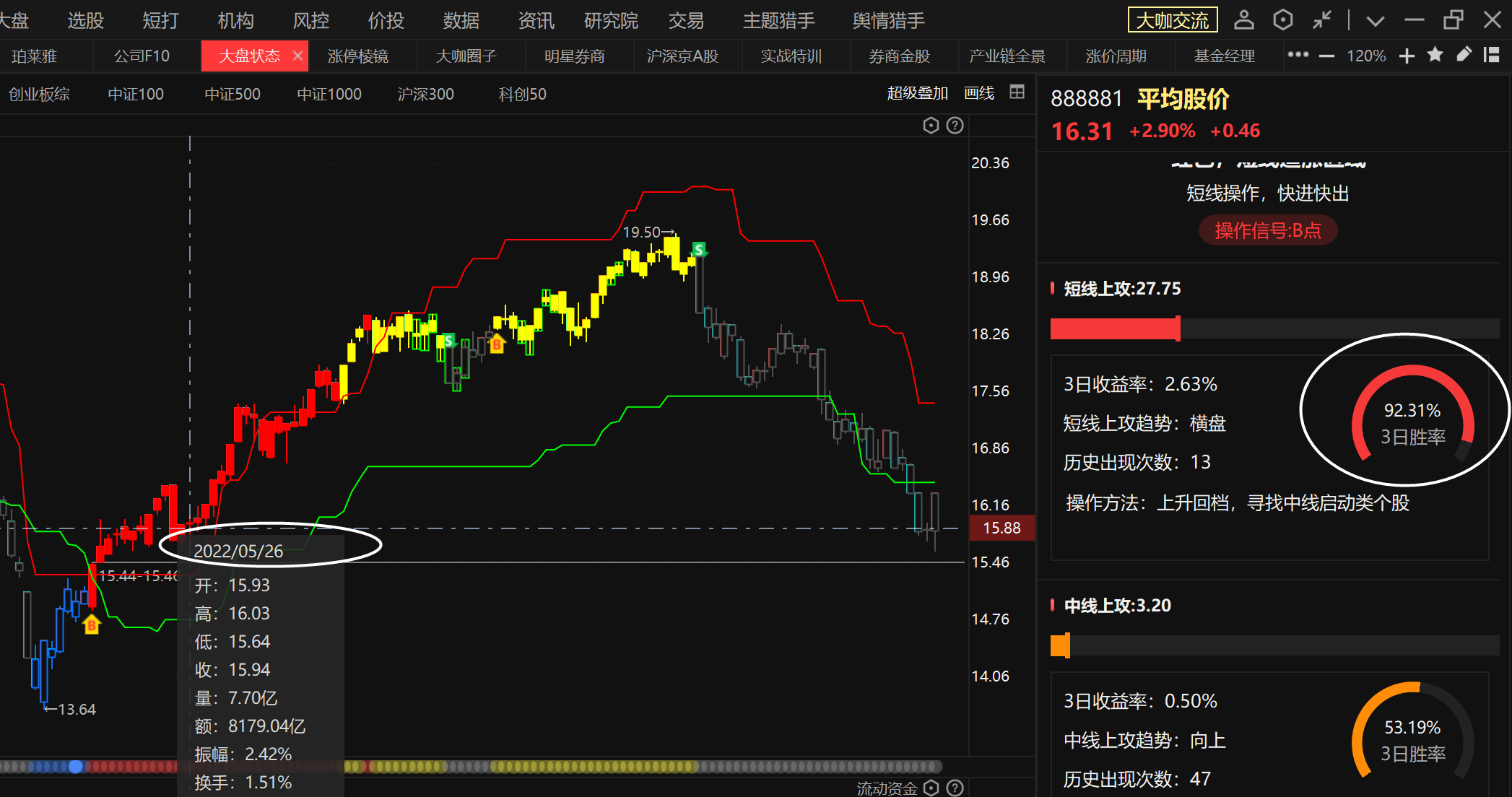The height and width of the screenshot is (797, 1512).
Task: Click the grid layout icon beside 画线
Action: pyautogui.click(x=1017, y=92)
